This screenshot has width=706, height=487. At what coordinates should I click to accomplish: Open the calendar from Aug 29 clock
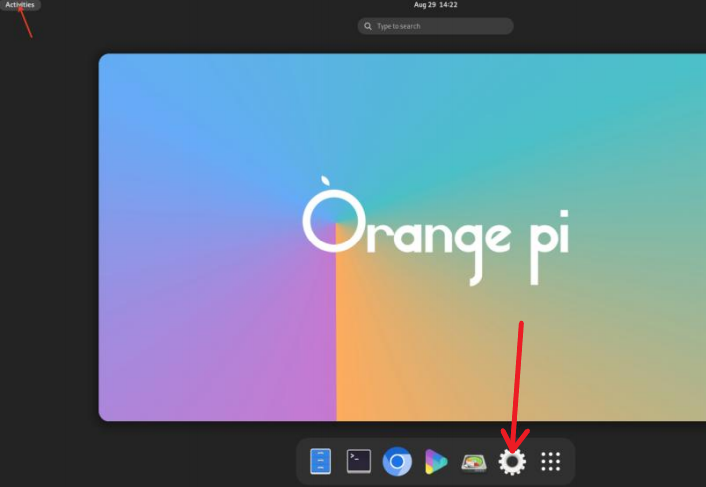point(435,5)
